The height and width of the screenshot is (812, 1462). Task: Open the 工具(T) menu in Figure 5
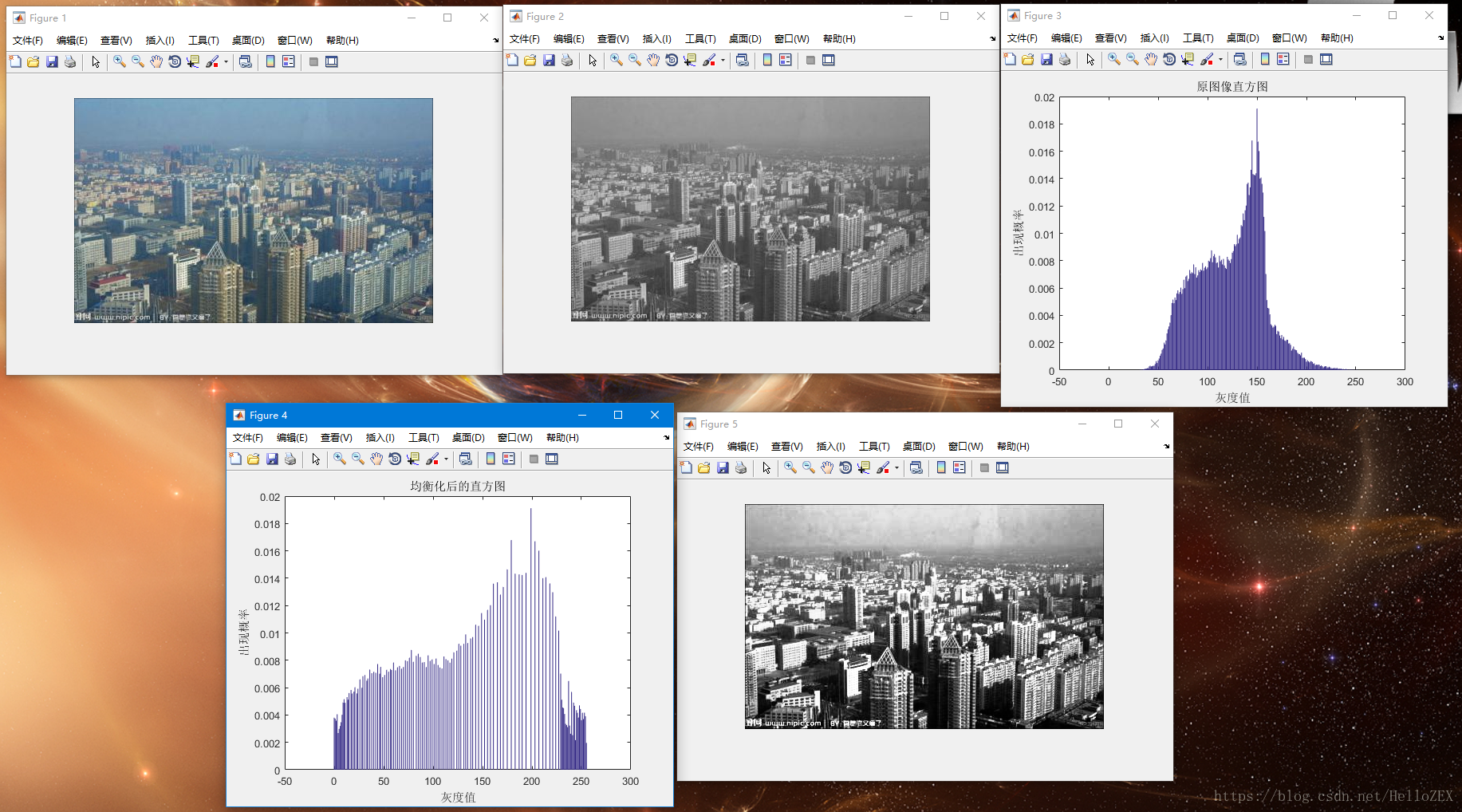[874, 447]
